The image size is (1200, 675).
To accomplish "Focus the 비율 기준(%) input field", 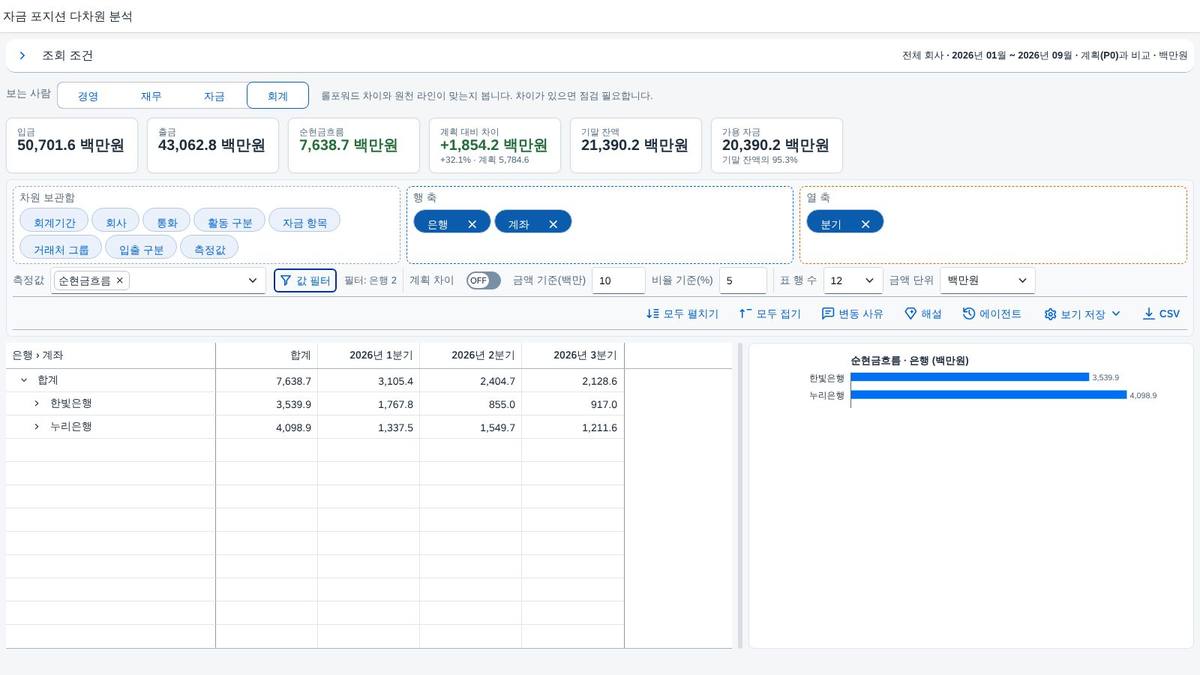I will (742, 281).
